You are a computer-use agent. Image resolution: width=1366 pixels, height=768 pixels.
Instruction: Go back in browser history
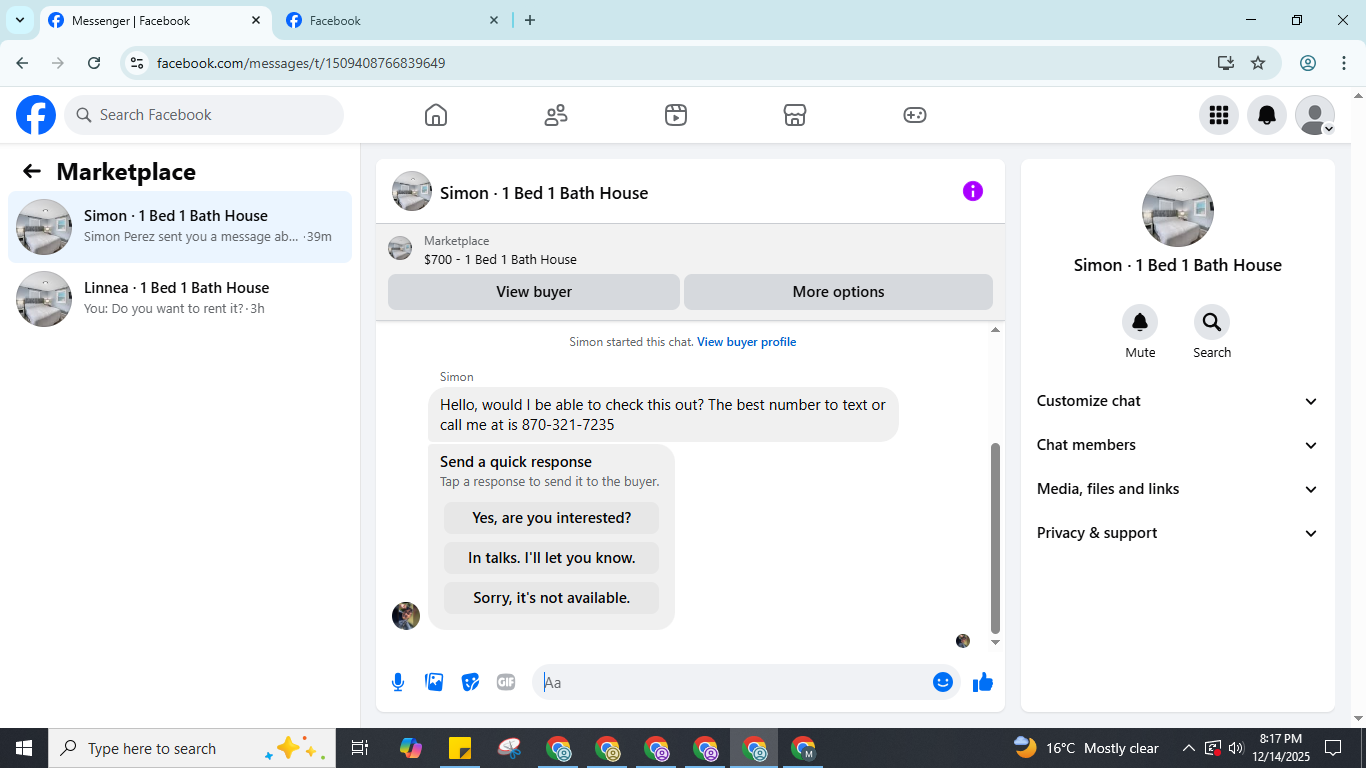[22, 63]
